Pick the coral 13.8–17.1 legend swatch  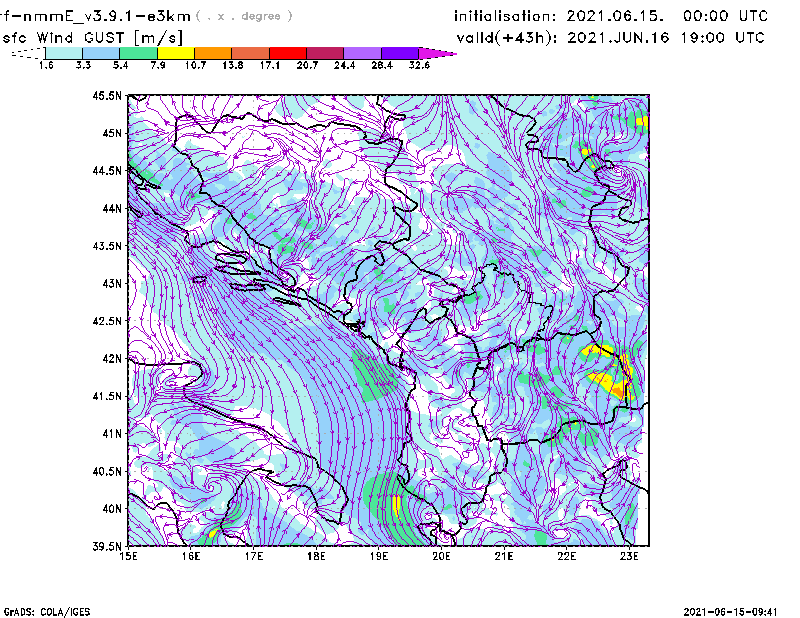pos(251,53)
